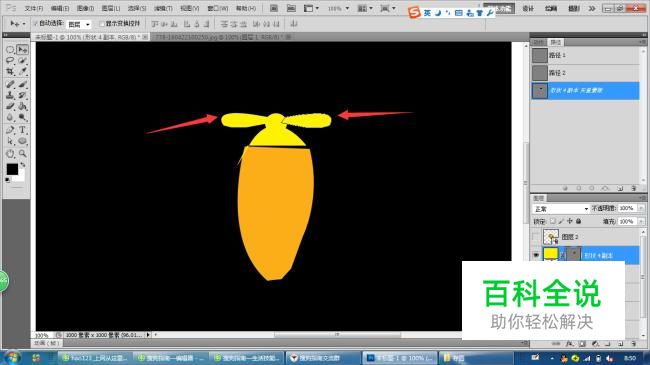
Task: Select the Move tool in toolbox
Action: tap(22, 50)
